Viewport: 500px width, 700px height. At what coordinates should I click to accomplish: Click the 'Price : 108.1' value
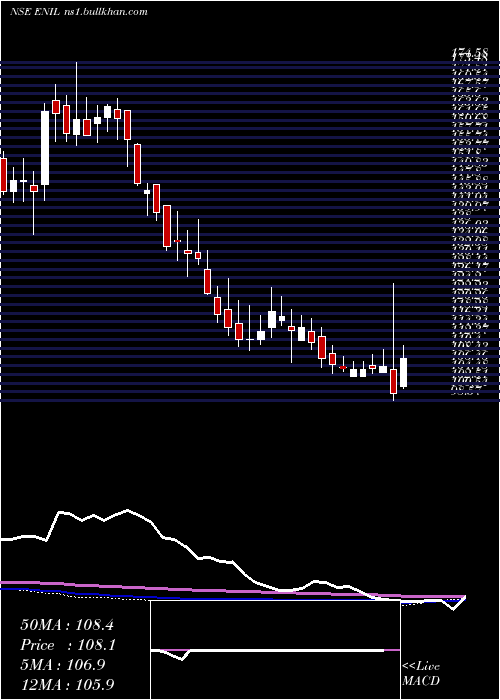click(x=68, y=645)
